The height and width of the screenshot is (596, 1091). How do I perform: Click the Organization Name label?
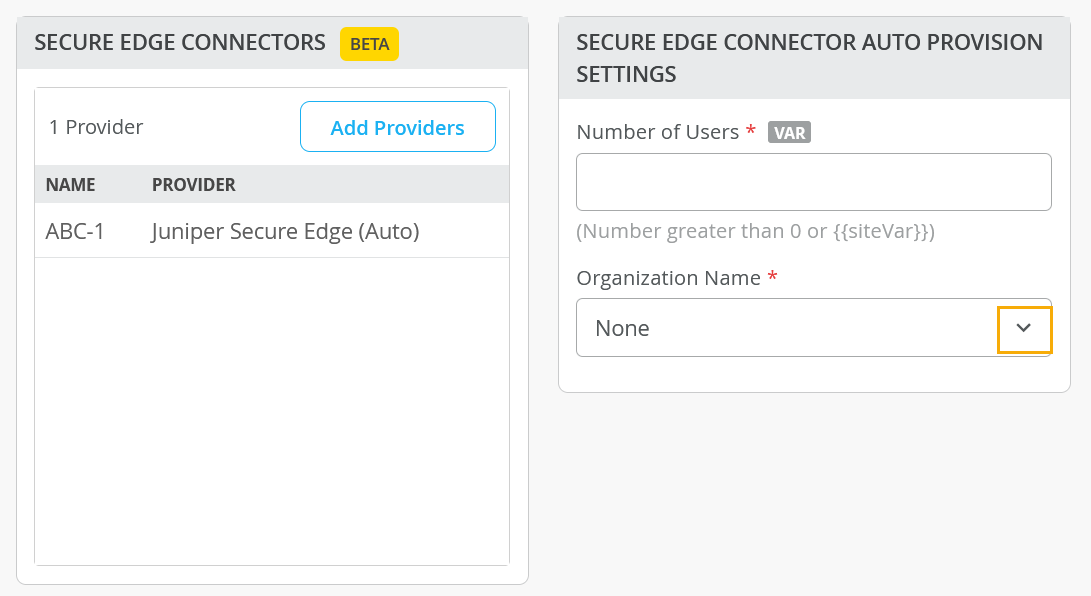click(668, 278)
